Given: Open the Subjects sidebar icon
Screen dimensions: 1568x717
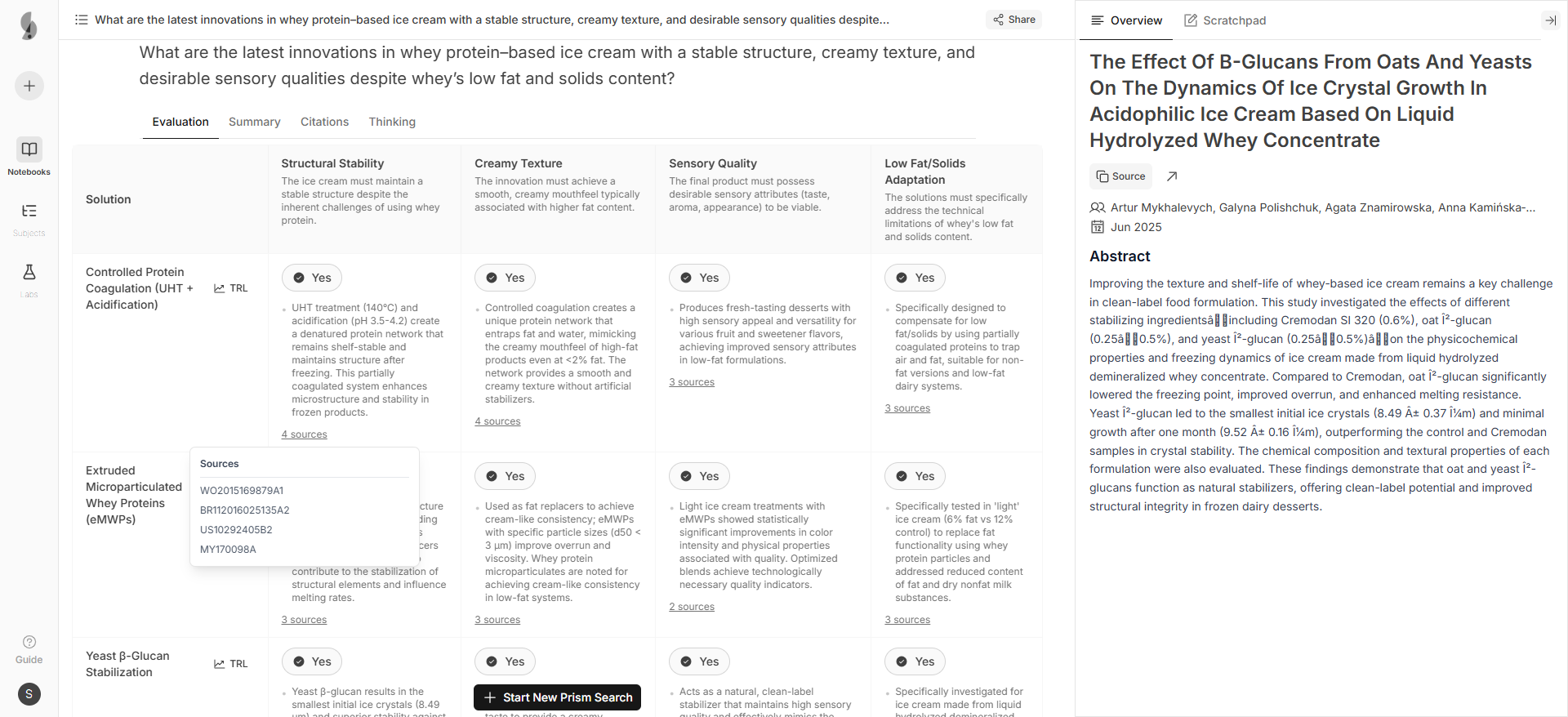Looking at the screenshot, I should [29, 212].
